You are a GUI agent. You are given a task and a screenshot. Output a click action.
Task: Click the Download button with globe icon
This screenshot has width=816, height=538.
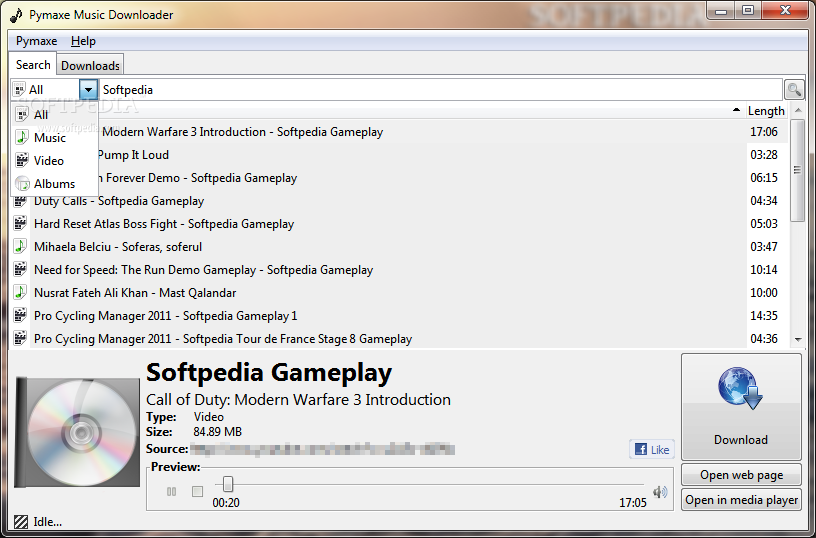[x=741, y=406]
